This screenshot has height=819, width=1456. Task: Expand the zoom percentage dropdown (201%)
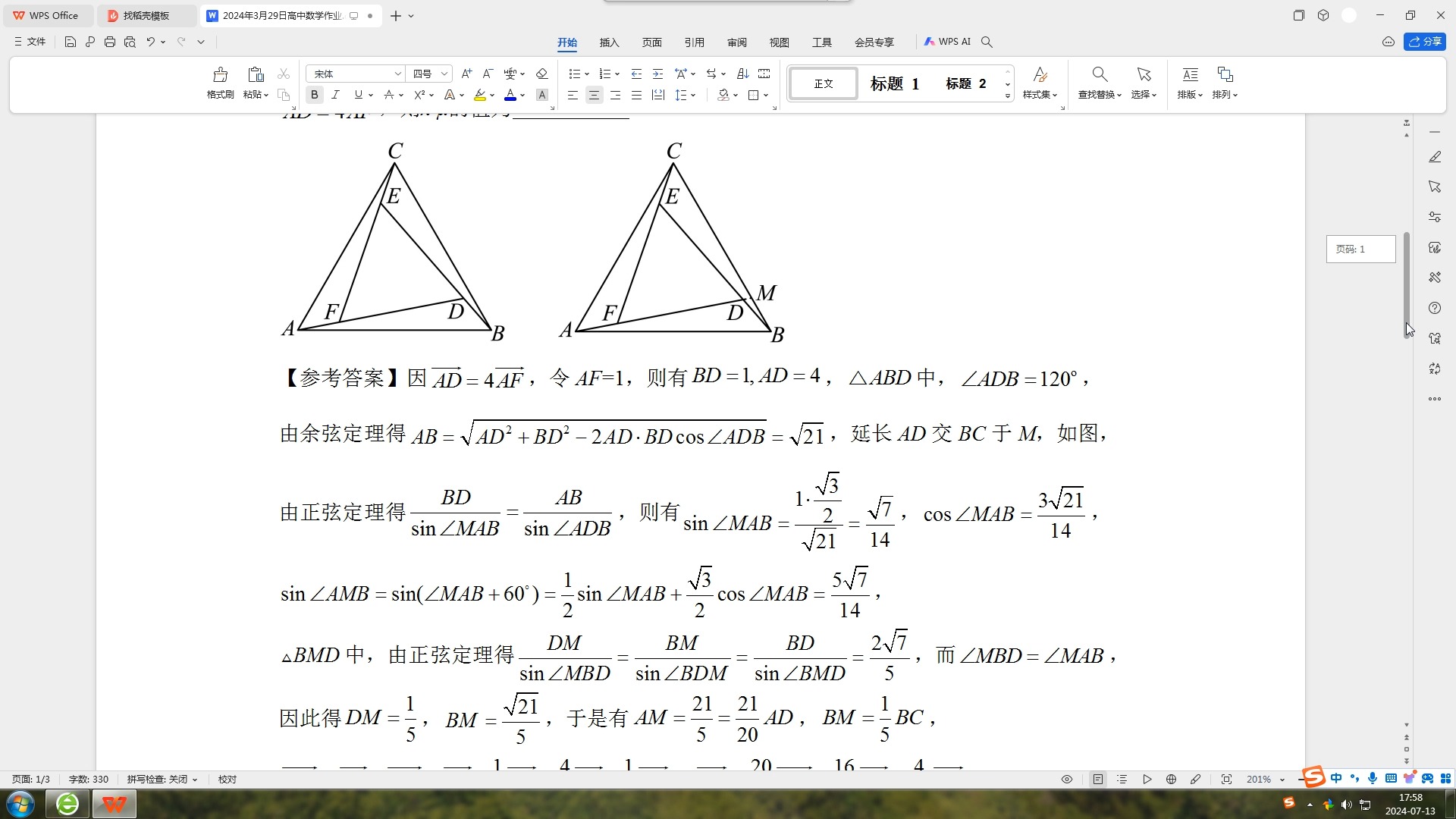tap(1282, 780)
